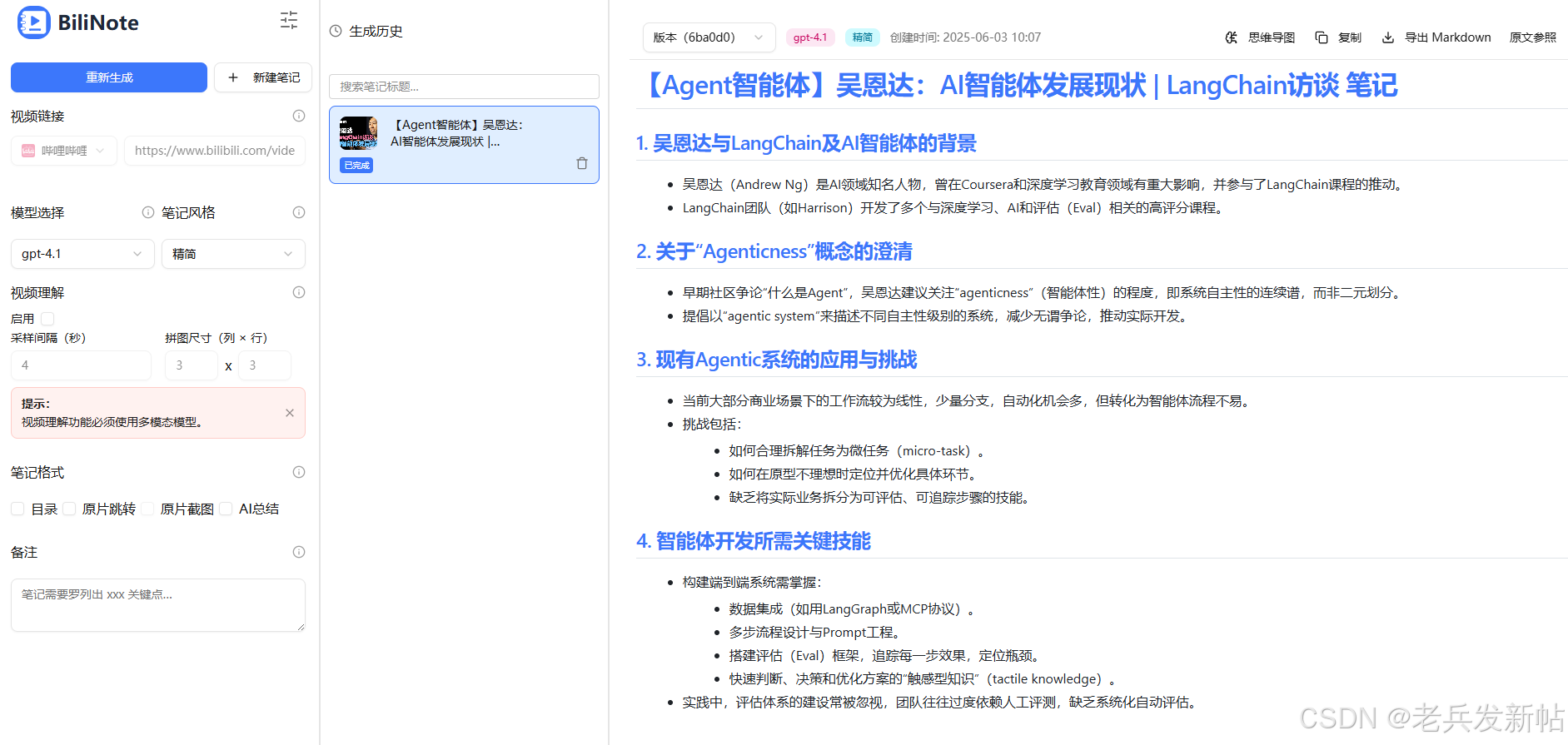The width and height of the screenshot is (1568, 745).
Task: Click heading 1. 吴恩达与LangChain及AI智能体的背景
Action: [x=806, y=143]
